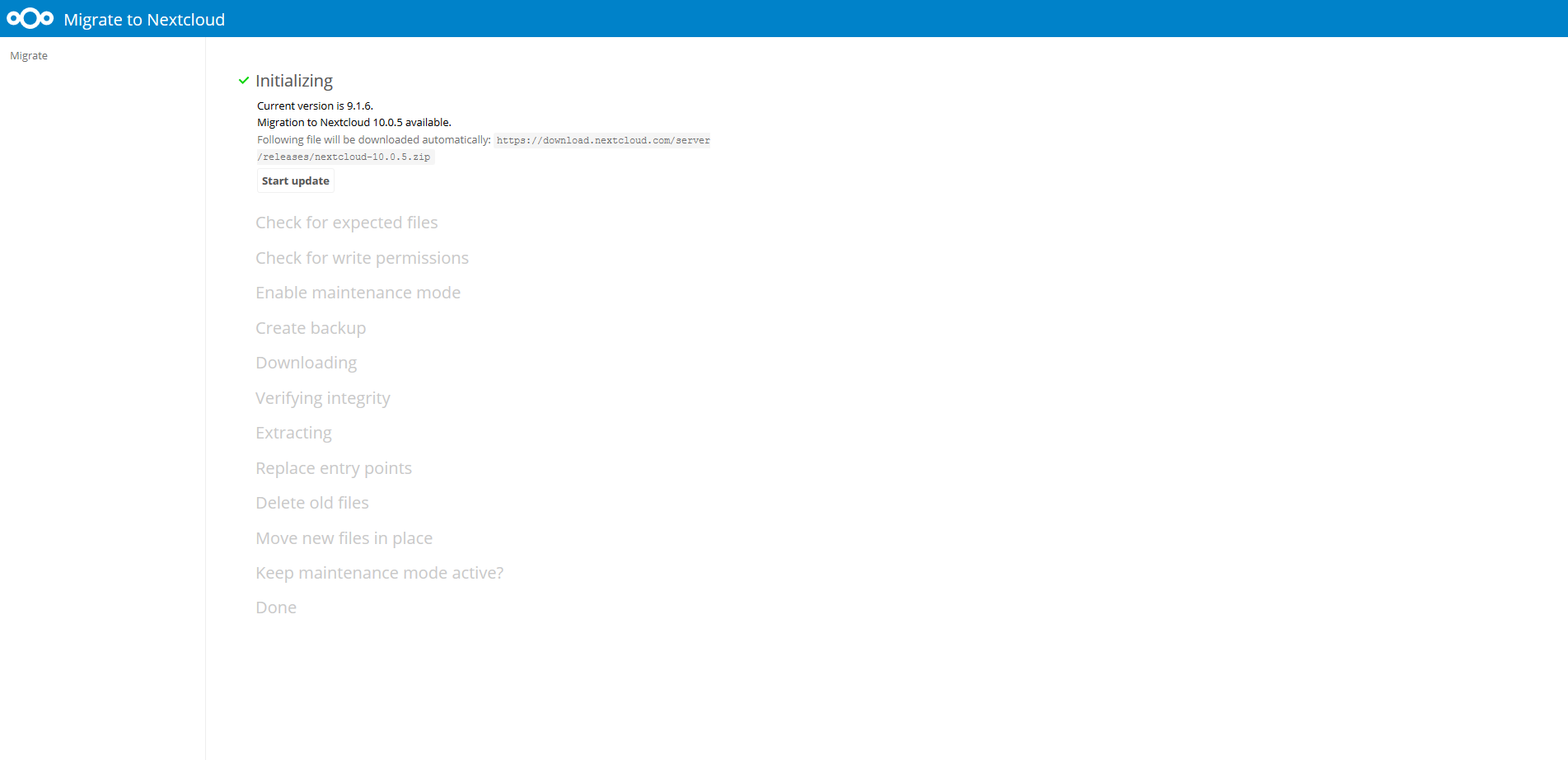Click the Initializing step heading

click(294, 81)
